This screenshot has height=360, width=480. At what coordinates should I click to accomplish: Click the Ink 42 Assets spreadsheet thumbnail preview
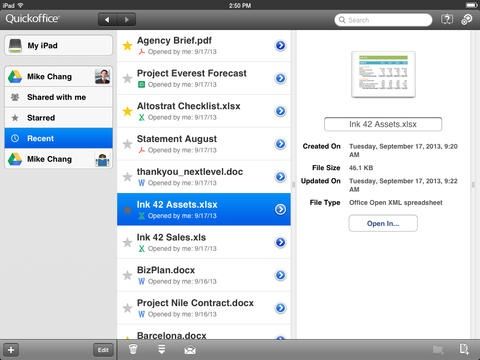[383, 75]
